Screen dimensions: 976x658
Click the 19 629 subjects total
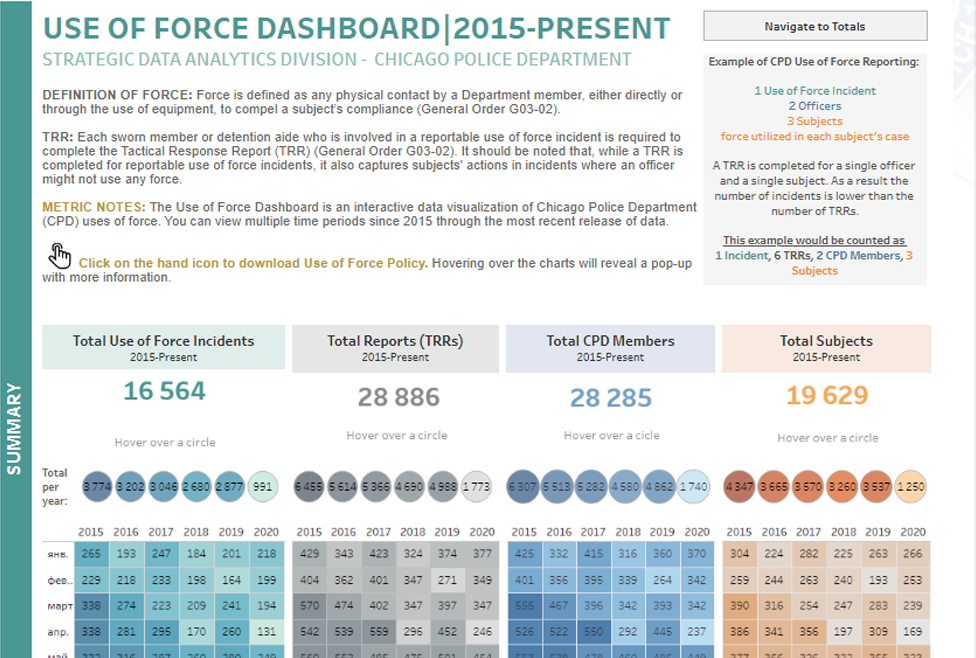827,395
